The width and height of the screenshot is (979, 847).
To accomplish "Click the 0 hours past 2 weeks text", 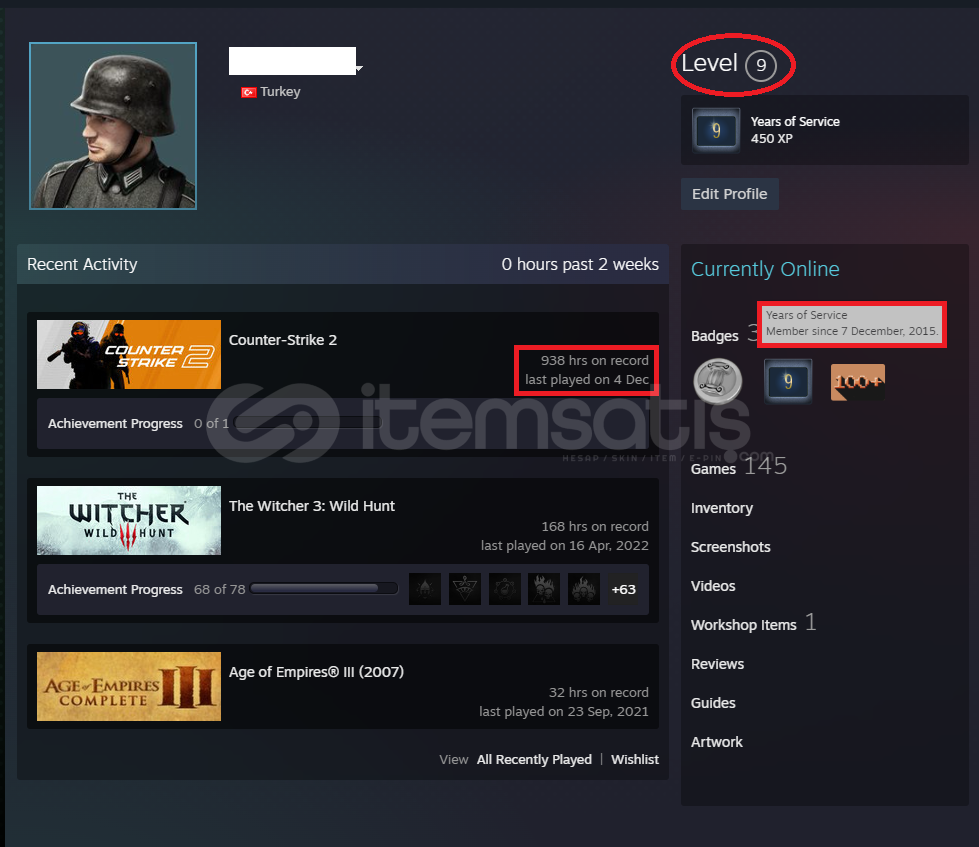I will 580,265.
